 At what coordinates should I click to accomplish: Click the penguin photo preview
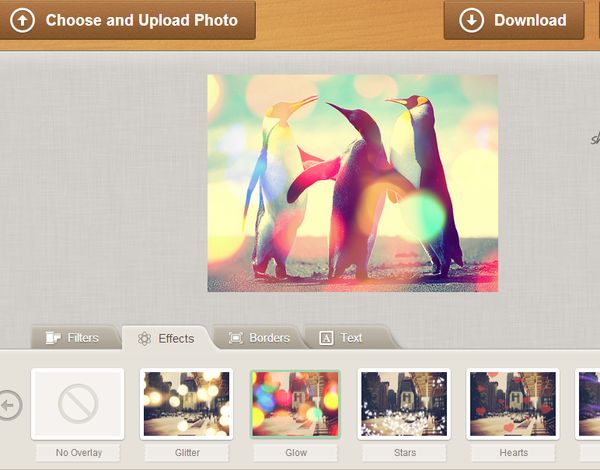[352, 183]
